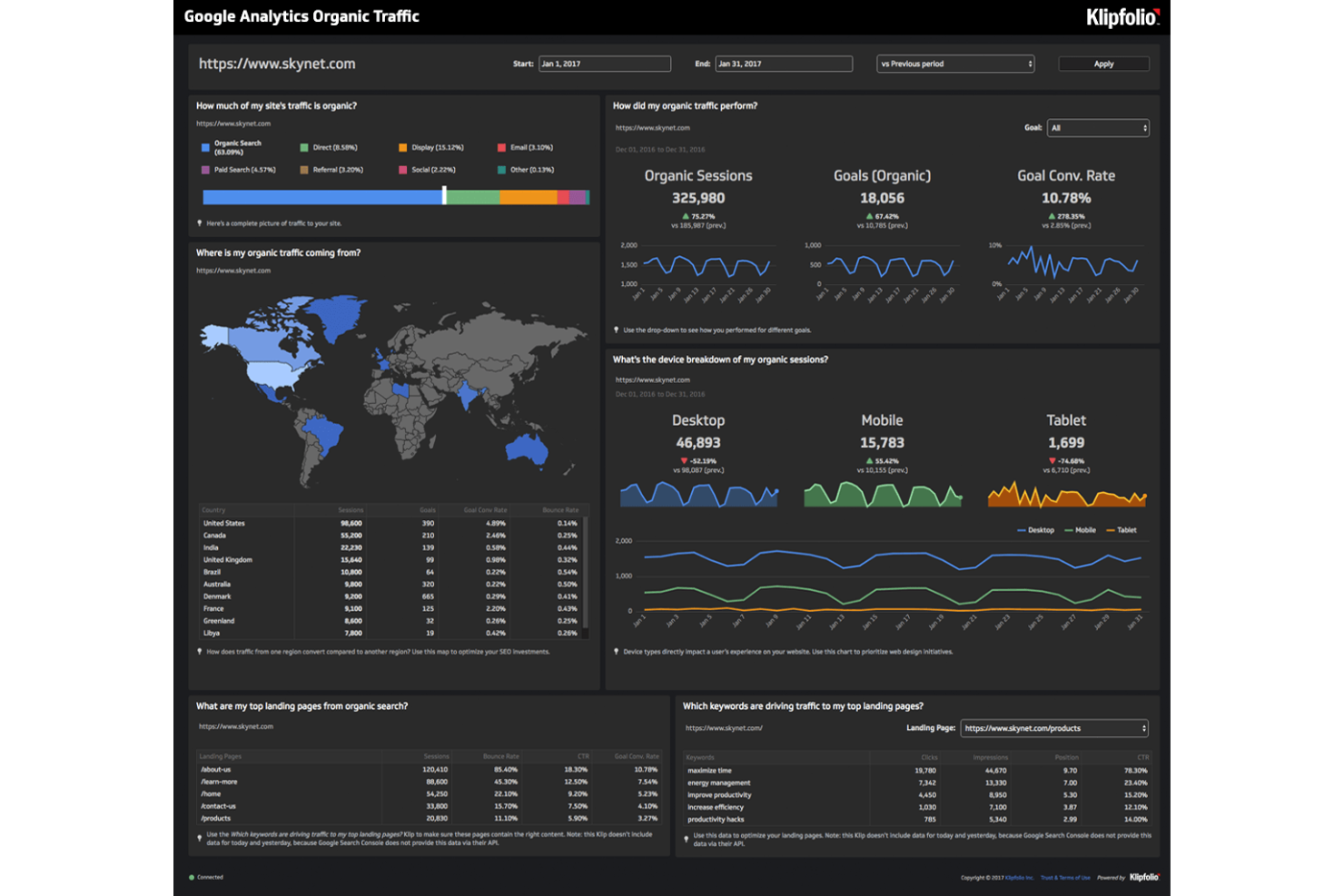The width and height of the screenshot is (1344, 896).
Task: Click the blue Organic Search bar segment
Action: coord(322,197)
